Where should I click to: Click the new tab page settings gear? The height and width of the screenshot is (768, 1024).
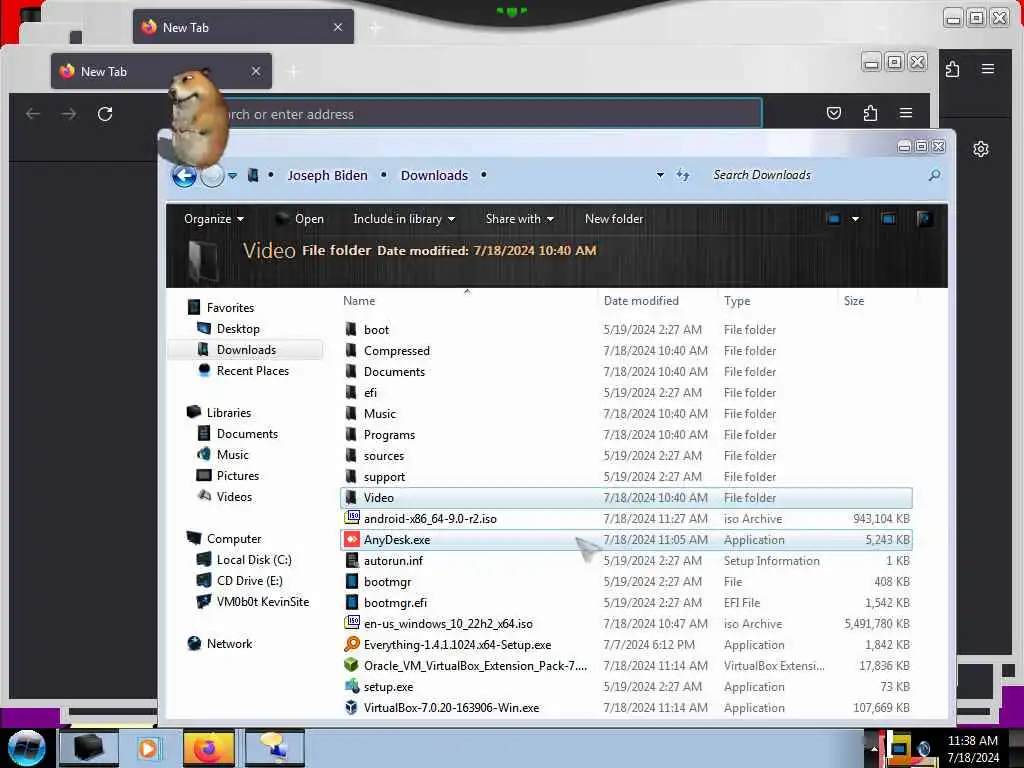(980, 149)
